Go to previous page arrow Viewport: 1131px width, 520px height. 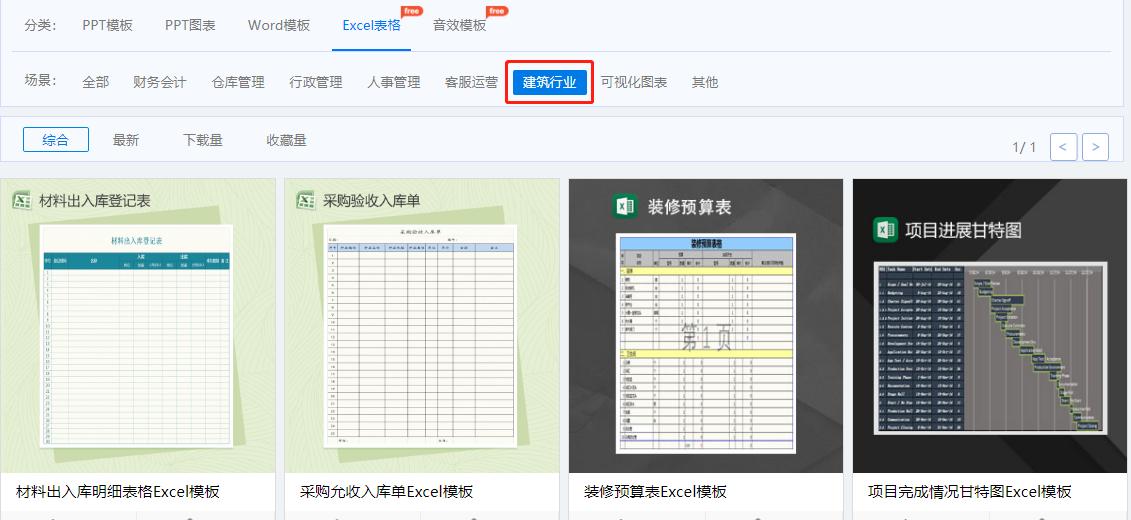coord(1063,147)
